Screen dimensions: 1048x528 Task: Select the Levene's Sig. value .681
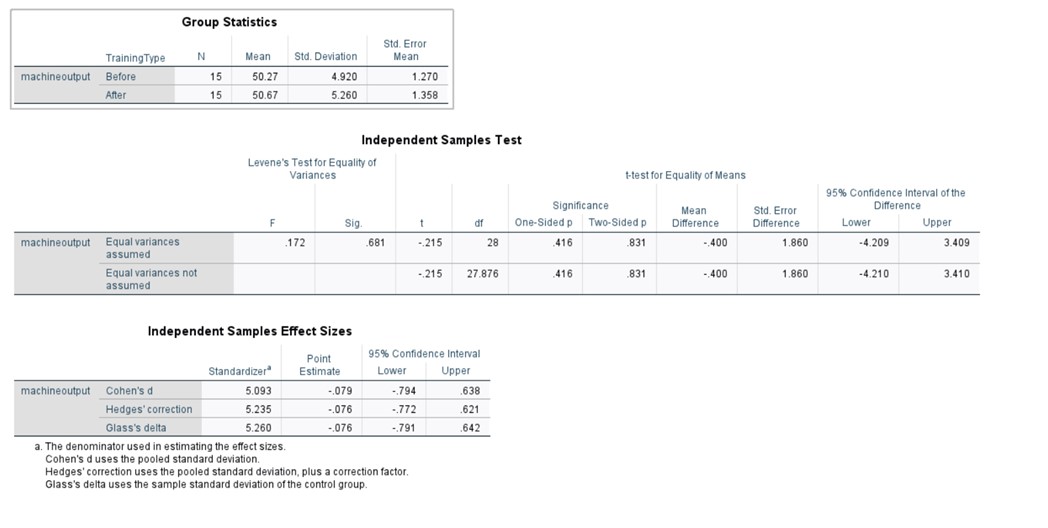coord(374,243)
